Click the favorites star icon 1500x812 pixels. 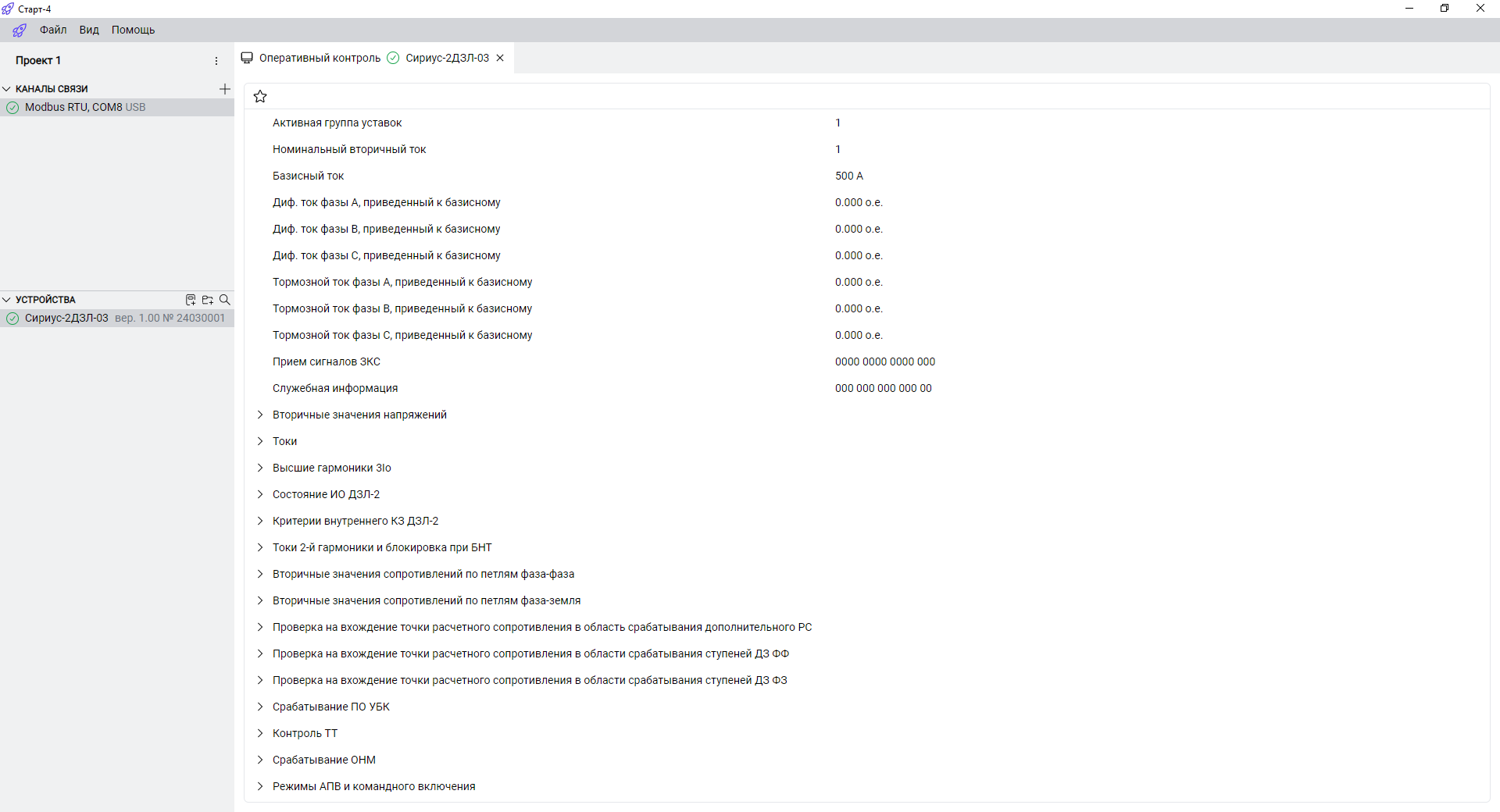(260, 96)
